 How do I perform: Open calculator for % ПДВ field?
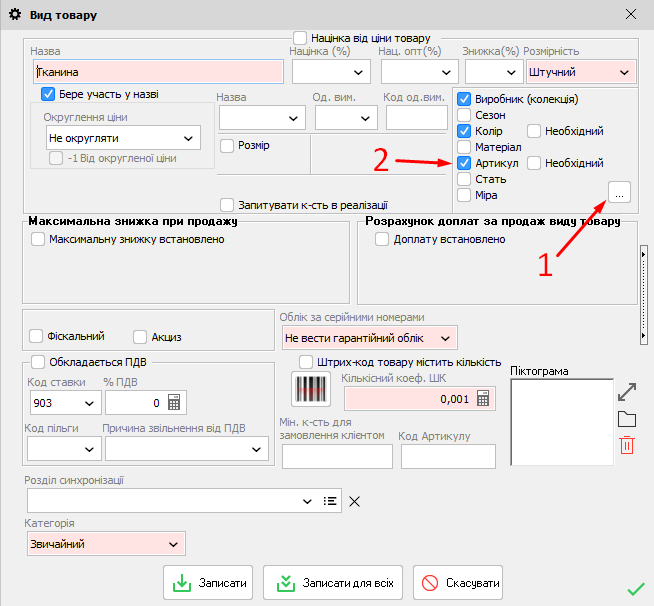[x=175, y=403]
